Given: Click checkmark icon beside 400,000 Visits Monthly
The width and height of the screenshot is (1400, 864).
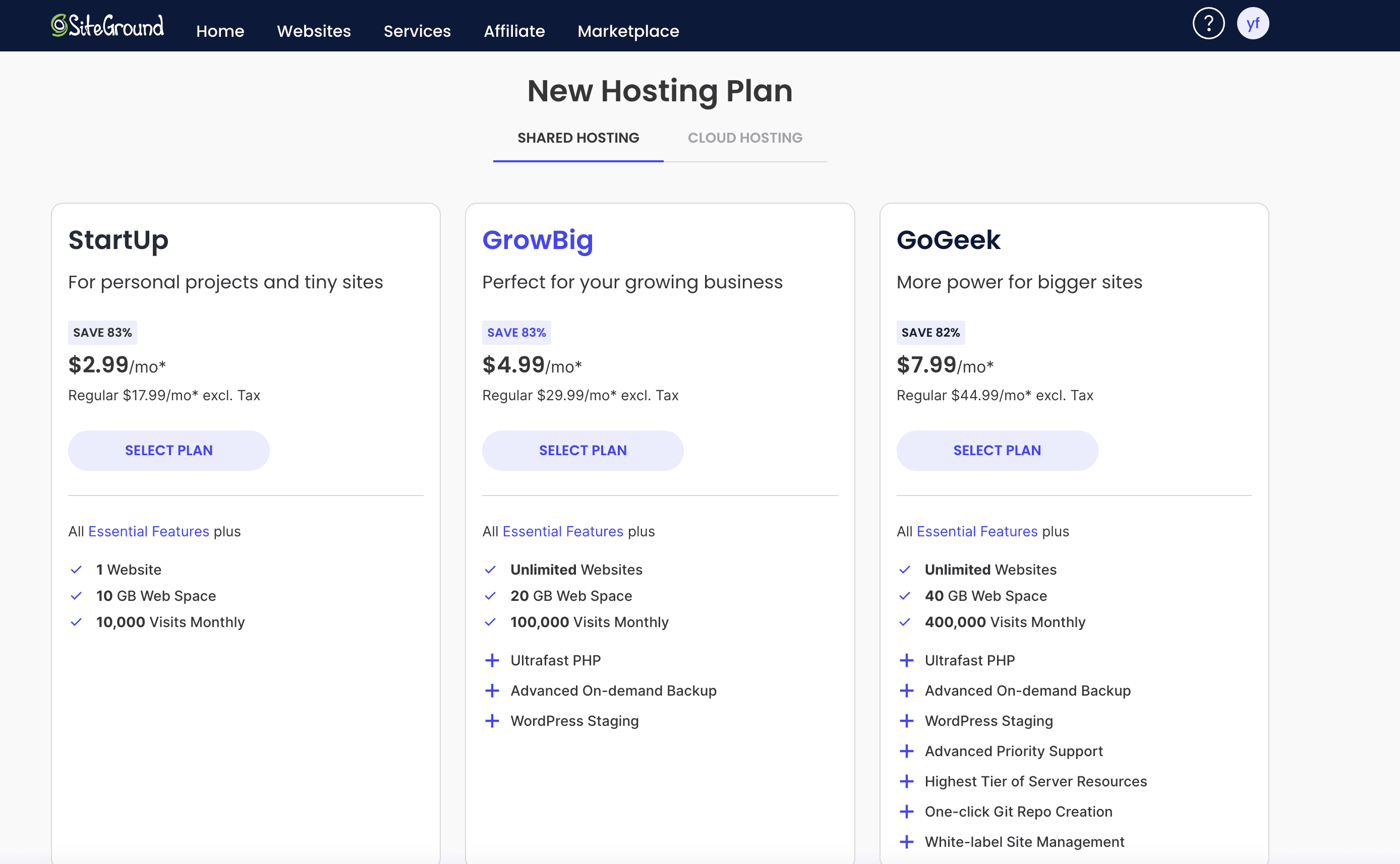Looking at the screenshot, I should pyautogui.click(x=904, y=622).
